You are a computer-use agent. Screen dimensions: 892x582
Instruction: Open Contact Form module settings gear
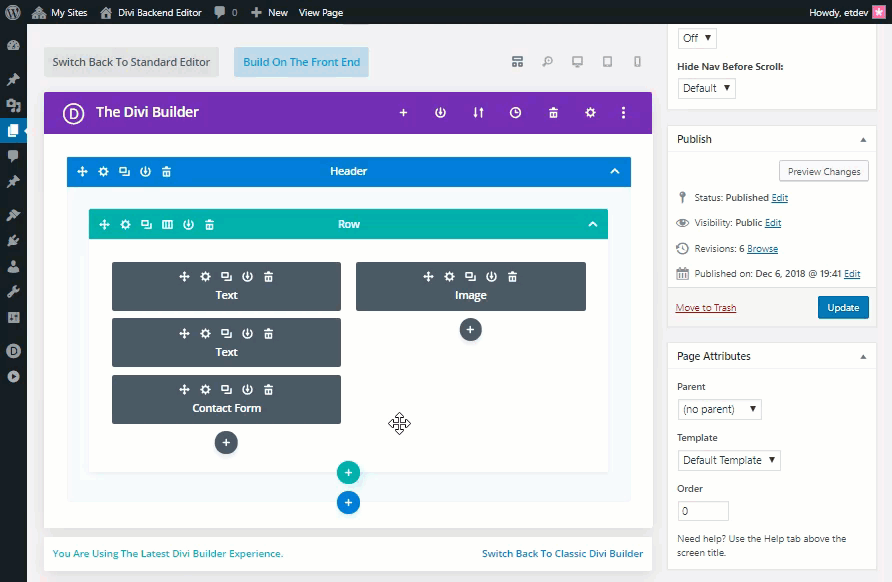(205, 390)
